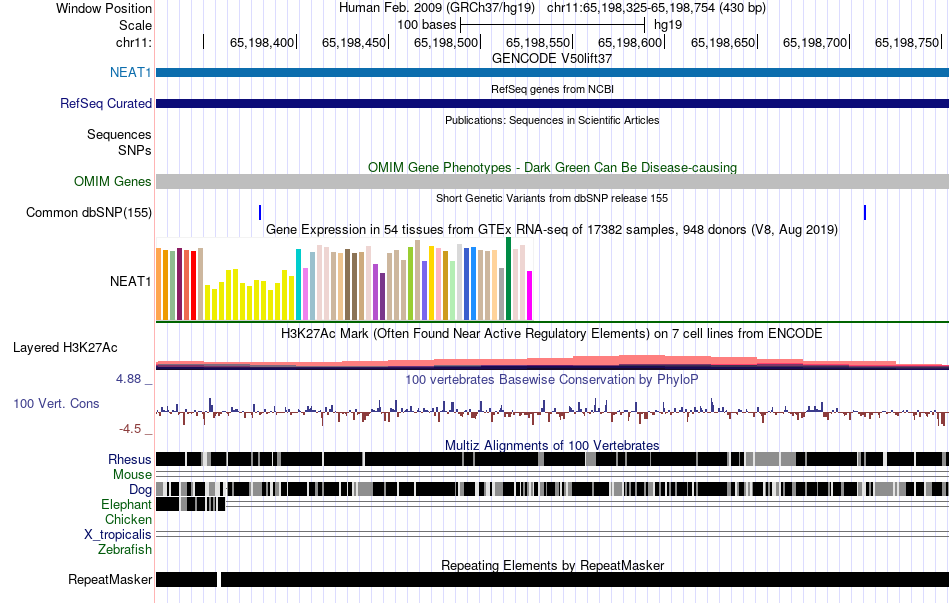Screen dimensions: 950x603
Task: Click the 4.88 conservation upper value
Action: click(128, 379)
